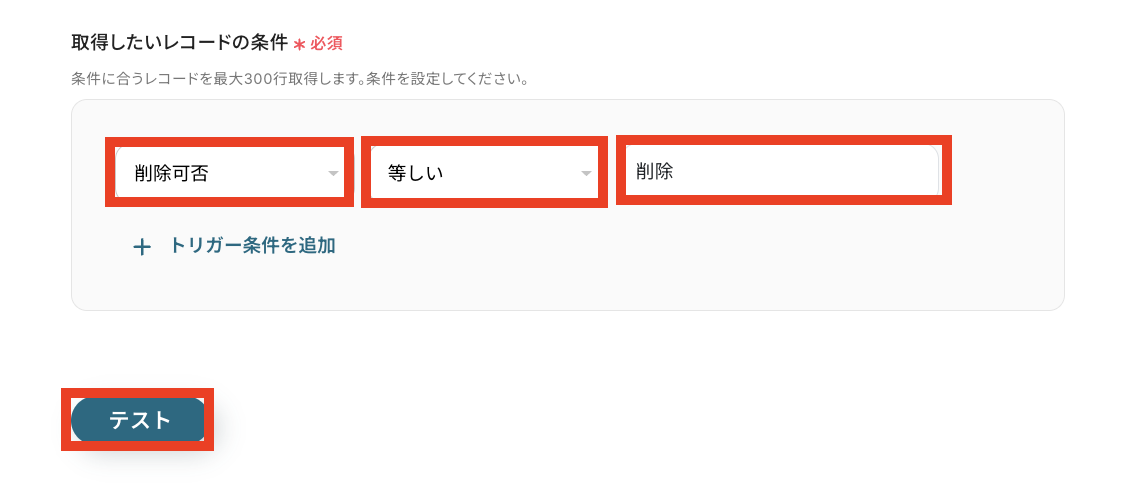Click the 削除 value input field
1132x484 pixels.
pos(783,170)
